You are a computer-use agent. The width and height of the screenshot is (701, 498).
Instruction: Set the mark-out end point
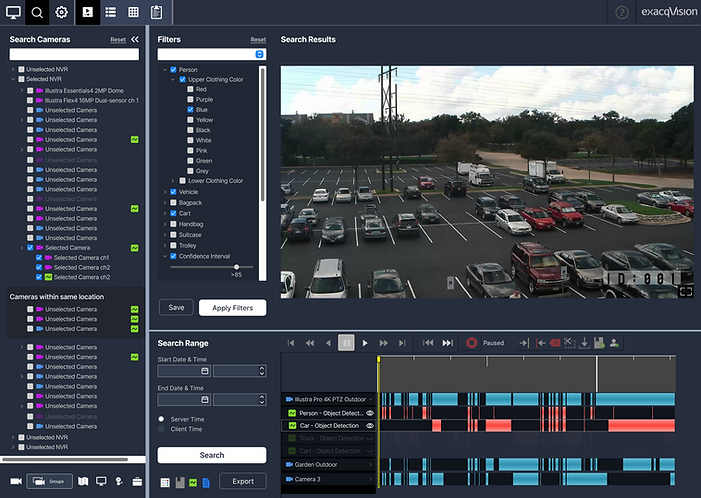tap(541, 343)
